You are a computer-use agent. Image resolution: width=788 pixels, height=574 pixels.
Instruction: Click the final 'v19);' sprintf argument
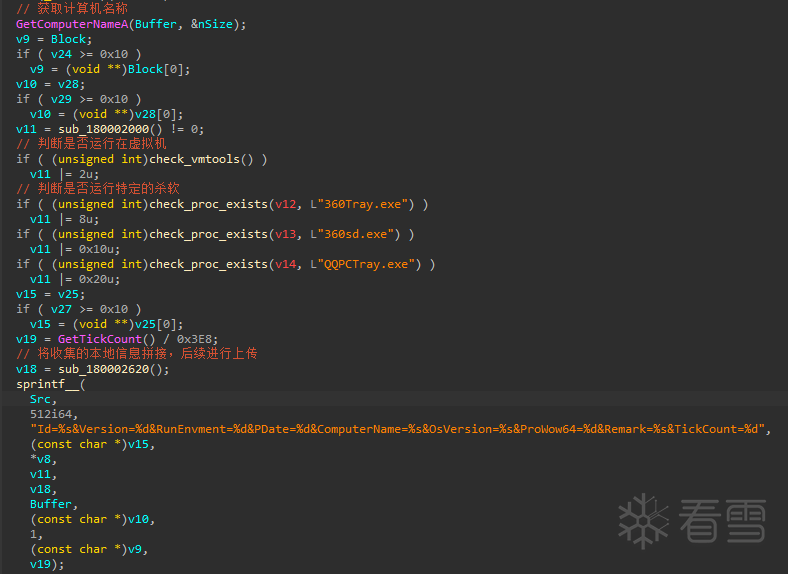coord(47,564)
